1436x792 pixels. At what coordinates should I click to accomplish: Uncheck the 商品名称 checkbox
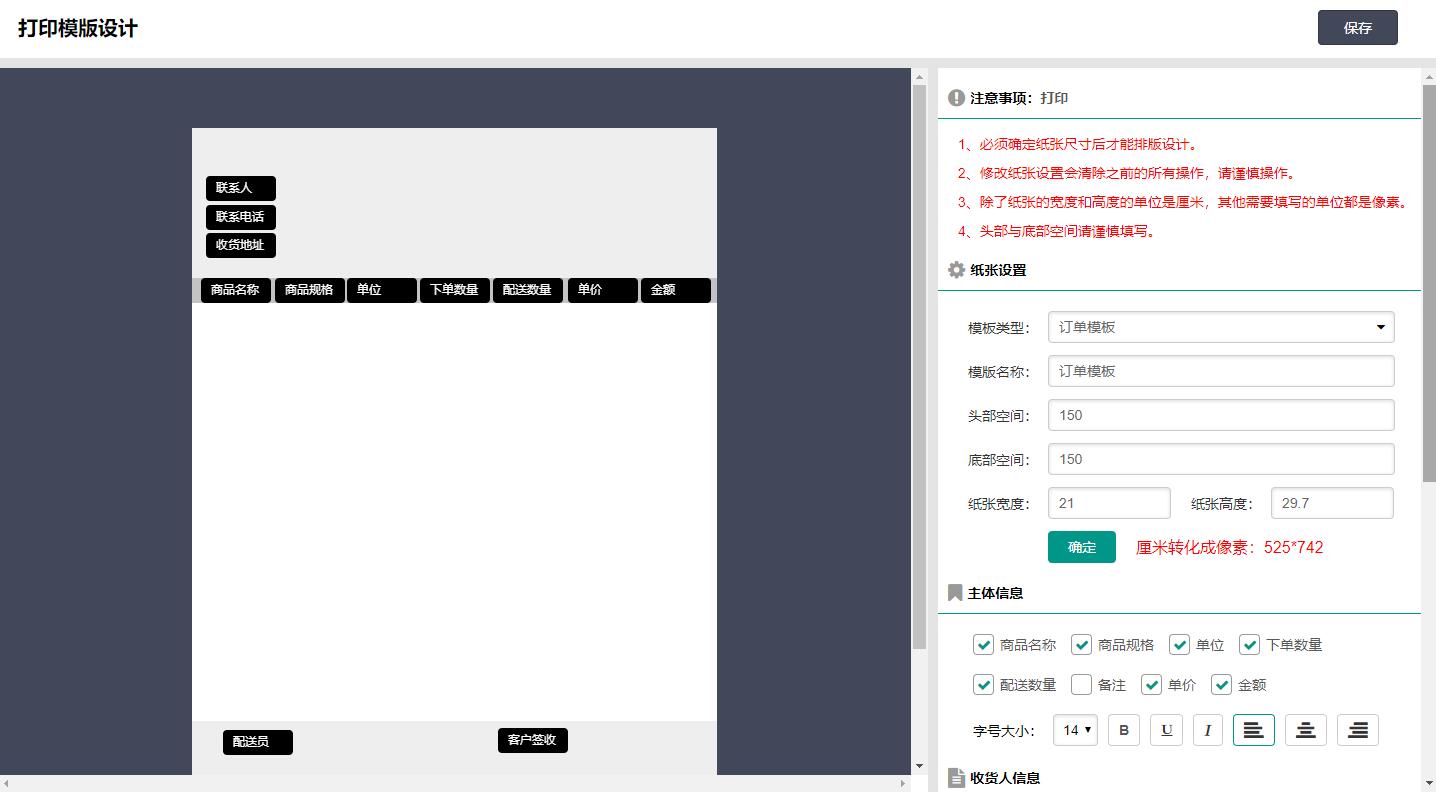click(x=983, y=645)
